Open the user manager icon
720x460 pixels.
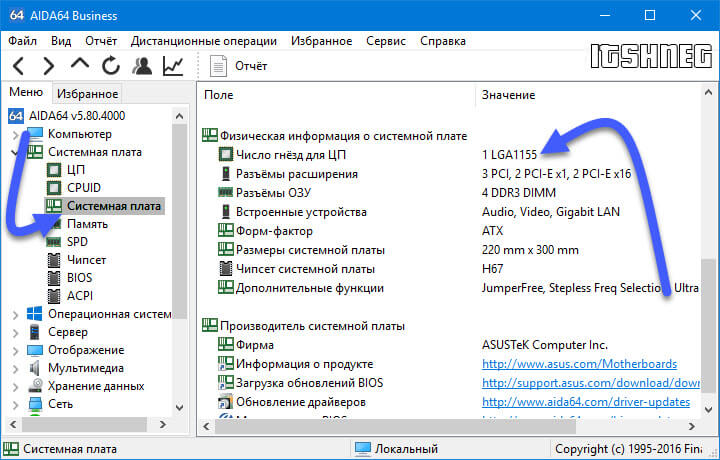point(142,66)
